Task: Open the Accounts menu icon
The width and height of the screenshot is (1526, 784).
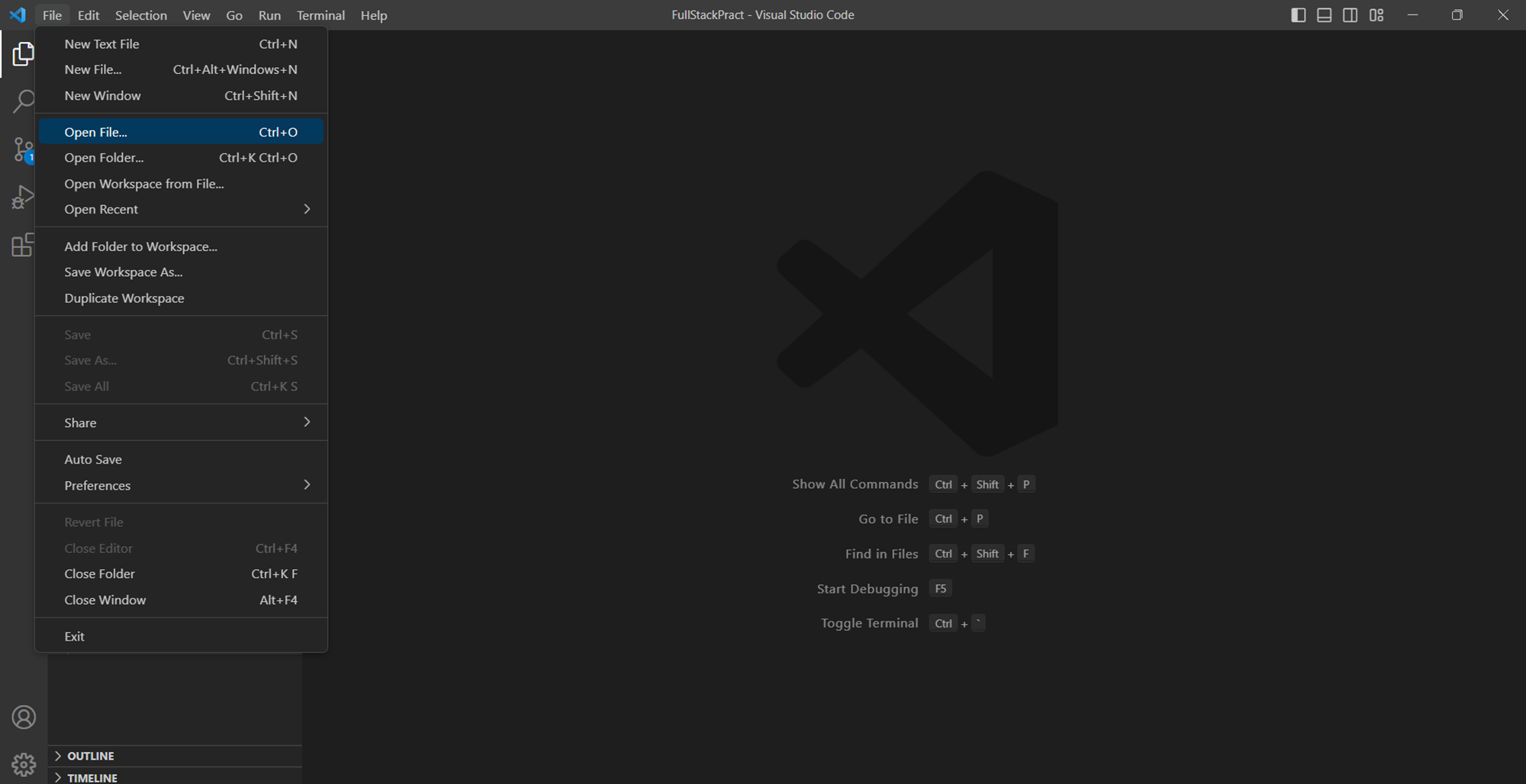Action: point(24,718)
